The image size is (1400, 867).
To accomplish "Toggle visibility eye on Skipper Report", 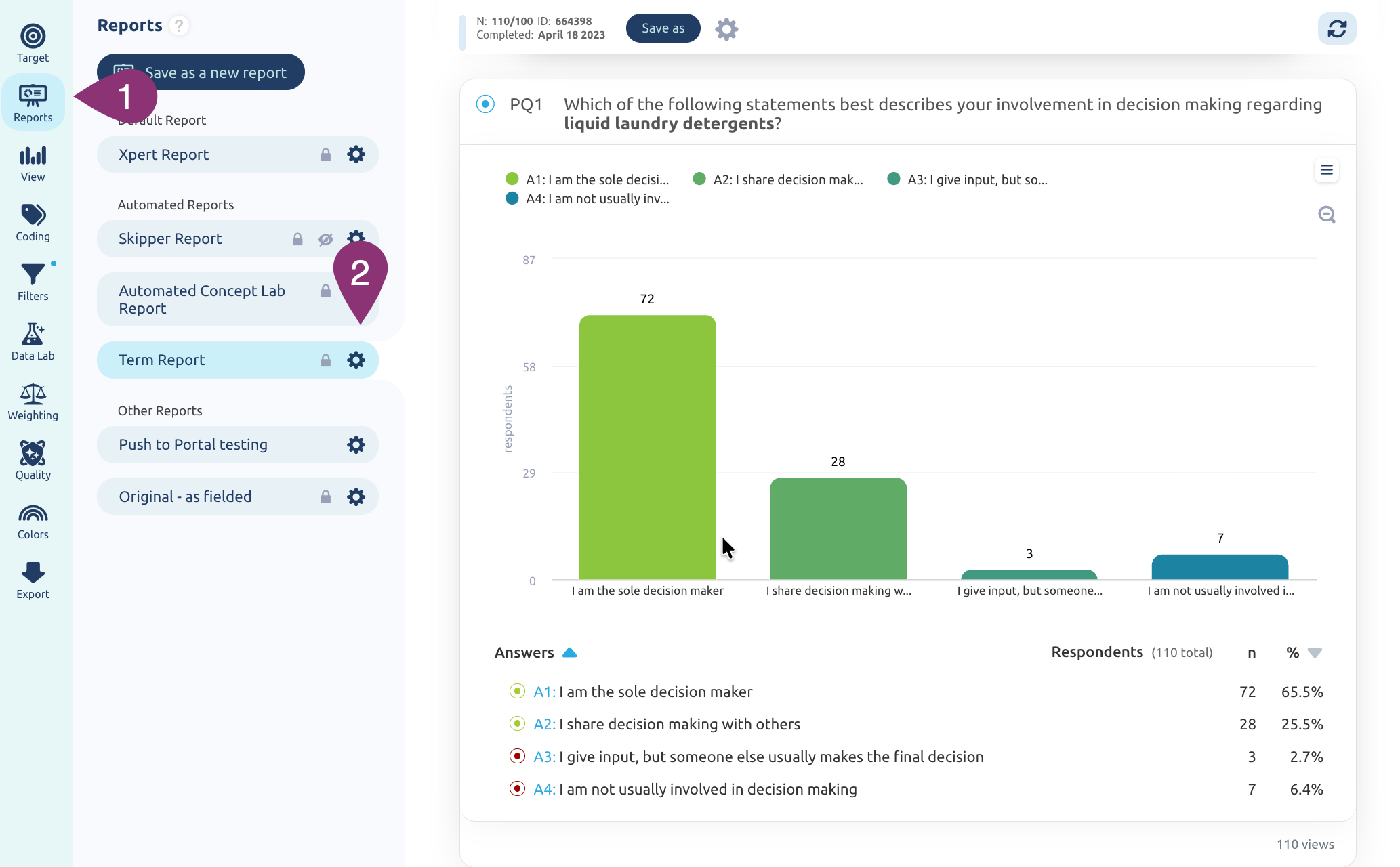I will point(326,239).
